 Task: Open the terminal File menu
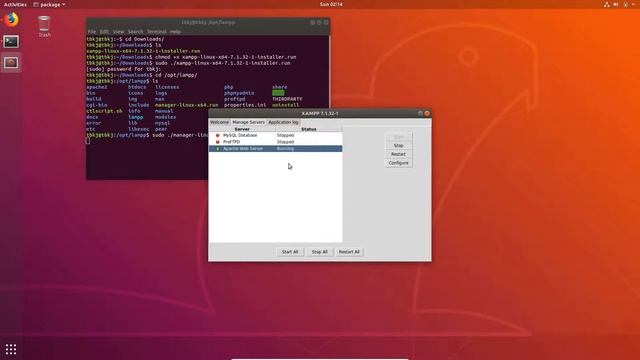92,31
